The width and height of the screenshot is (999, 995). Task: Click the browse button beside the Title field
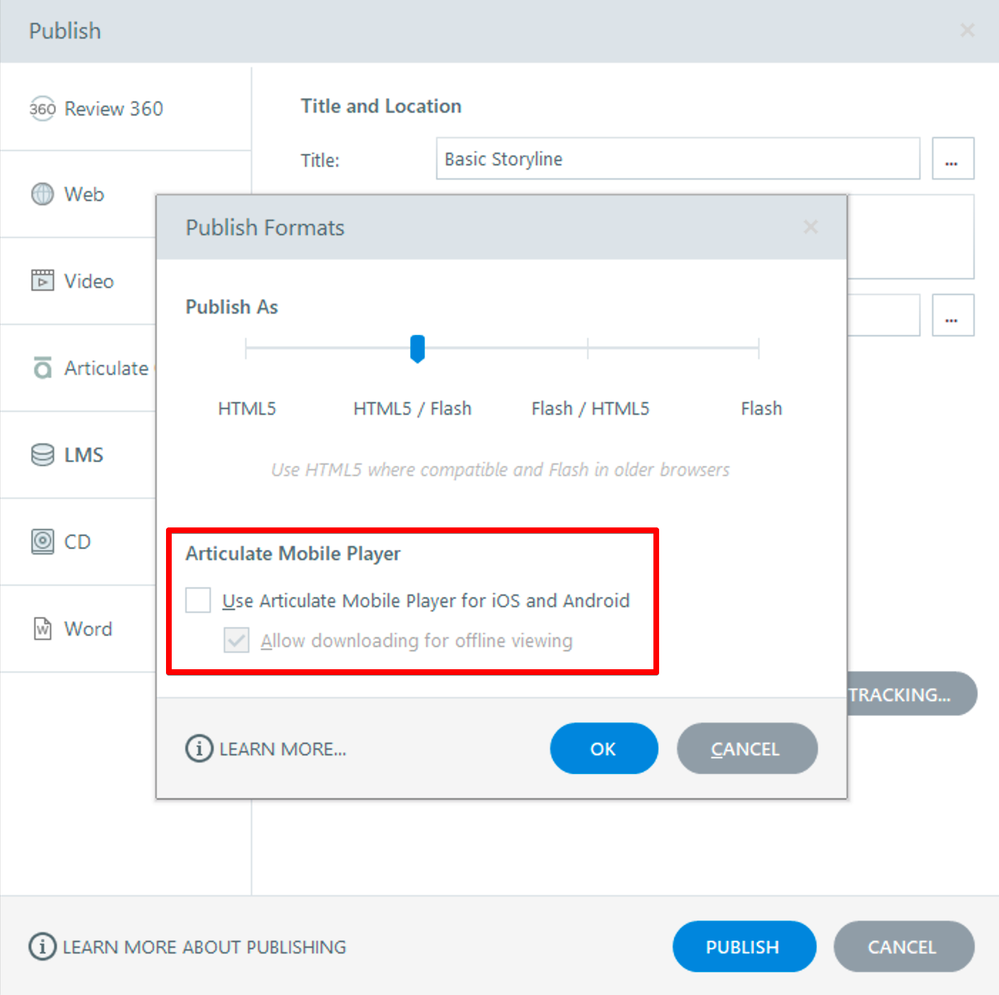952,159
